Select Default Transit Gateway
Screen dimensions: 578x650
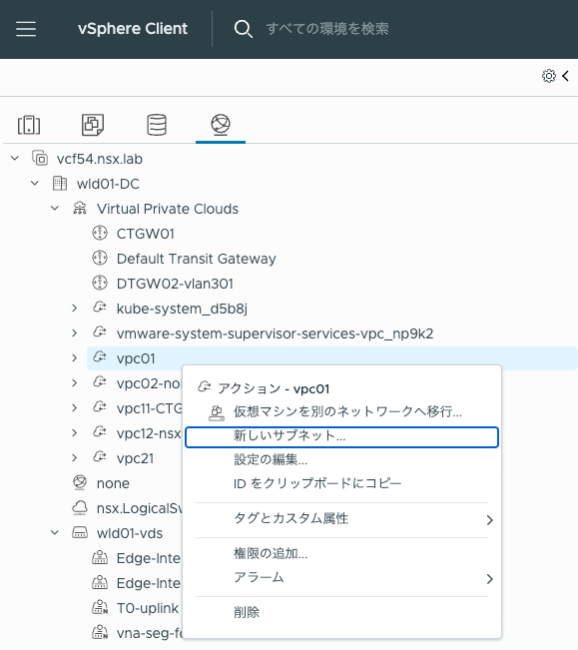(x=196, y=259)
